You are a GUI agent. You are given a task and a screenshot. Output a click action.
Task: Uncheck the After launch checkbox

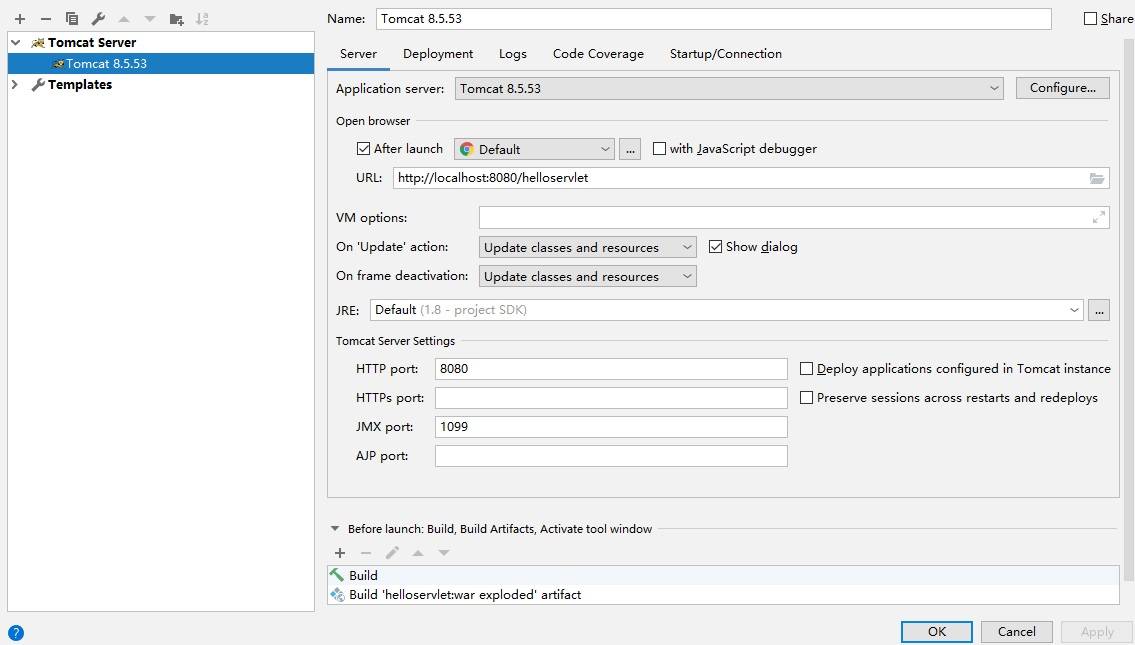pyautogui.click(x=363, y=149)
